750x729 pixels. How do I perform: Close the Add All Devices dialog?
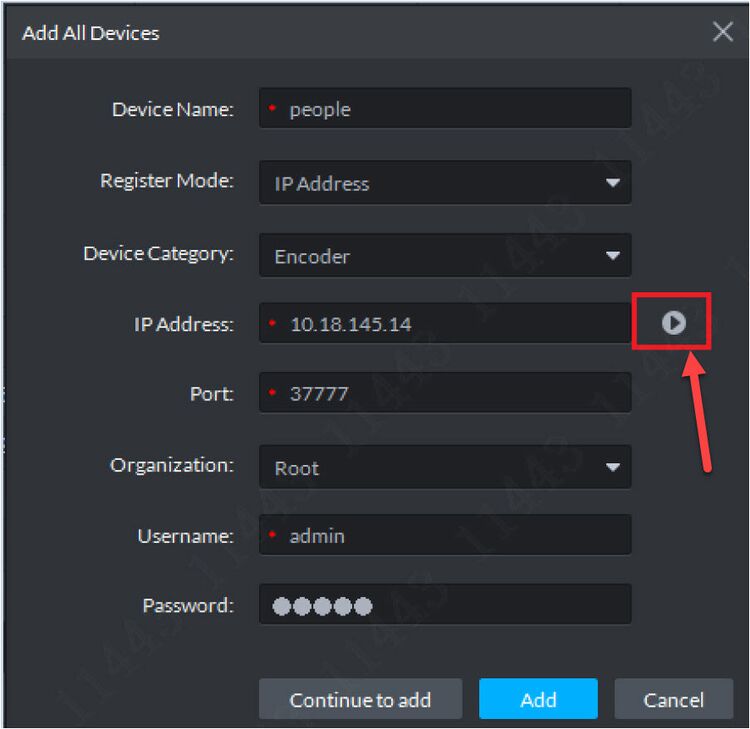723,32
